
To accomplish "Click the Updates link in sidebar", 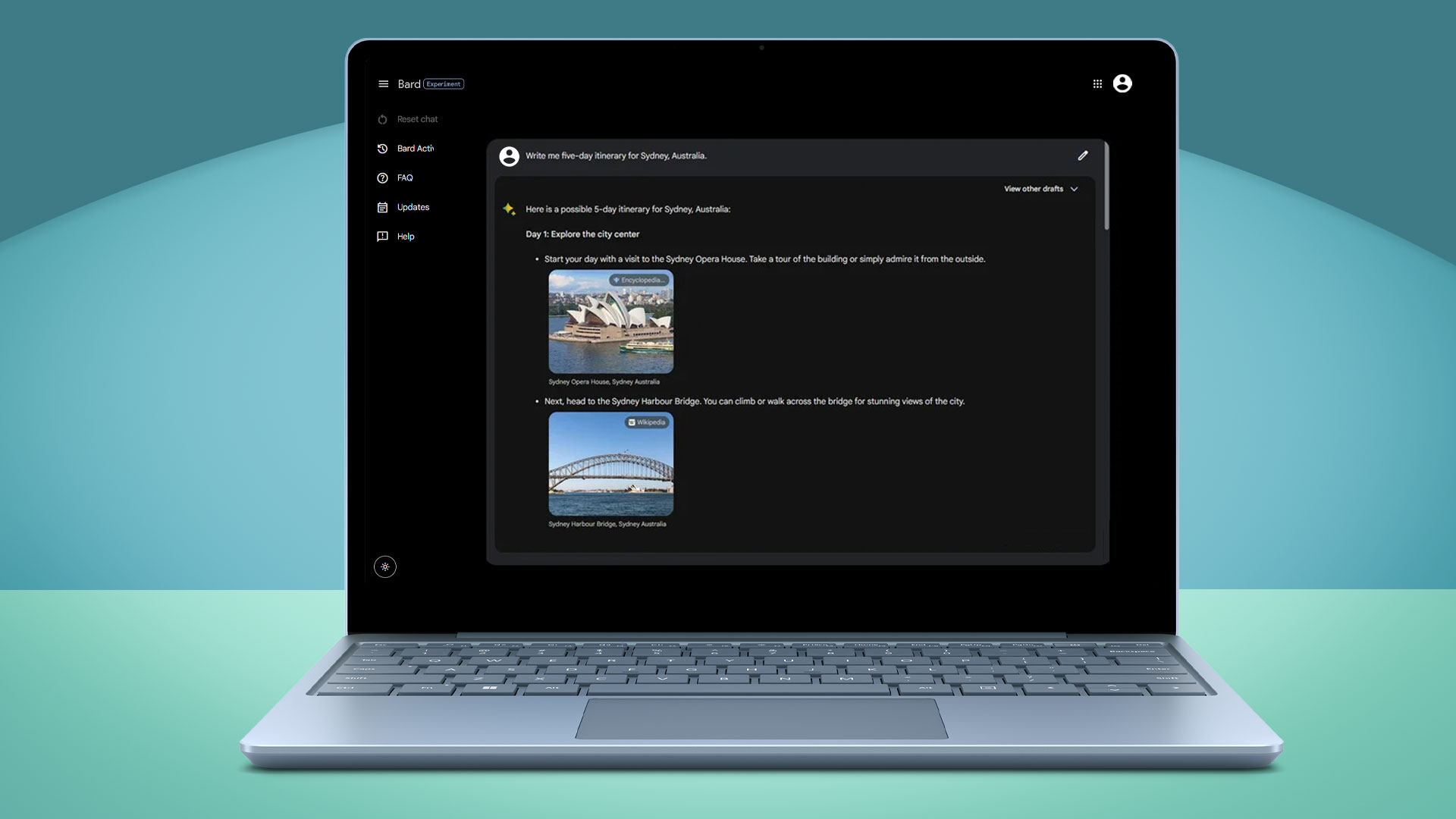I will click(x=413, y=207).
